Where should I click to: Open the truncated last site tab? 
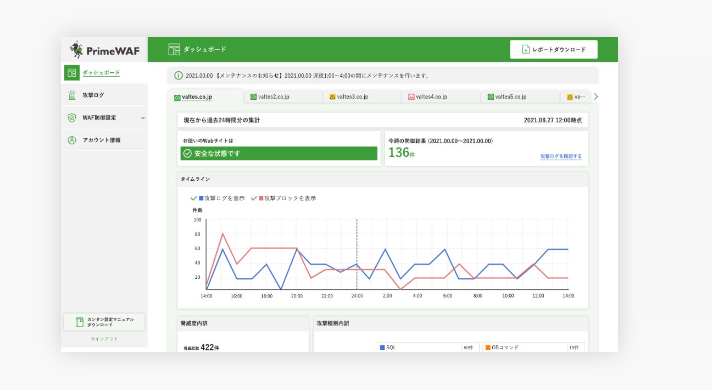click(x=576, y=97)
